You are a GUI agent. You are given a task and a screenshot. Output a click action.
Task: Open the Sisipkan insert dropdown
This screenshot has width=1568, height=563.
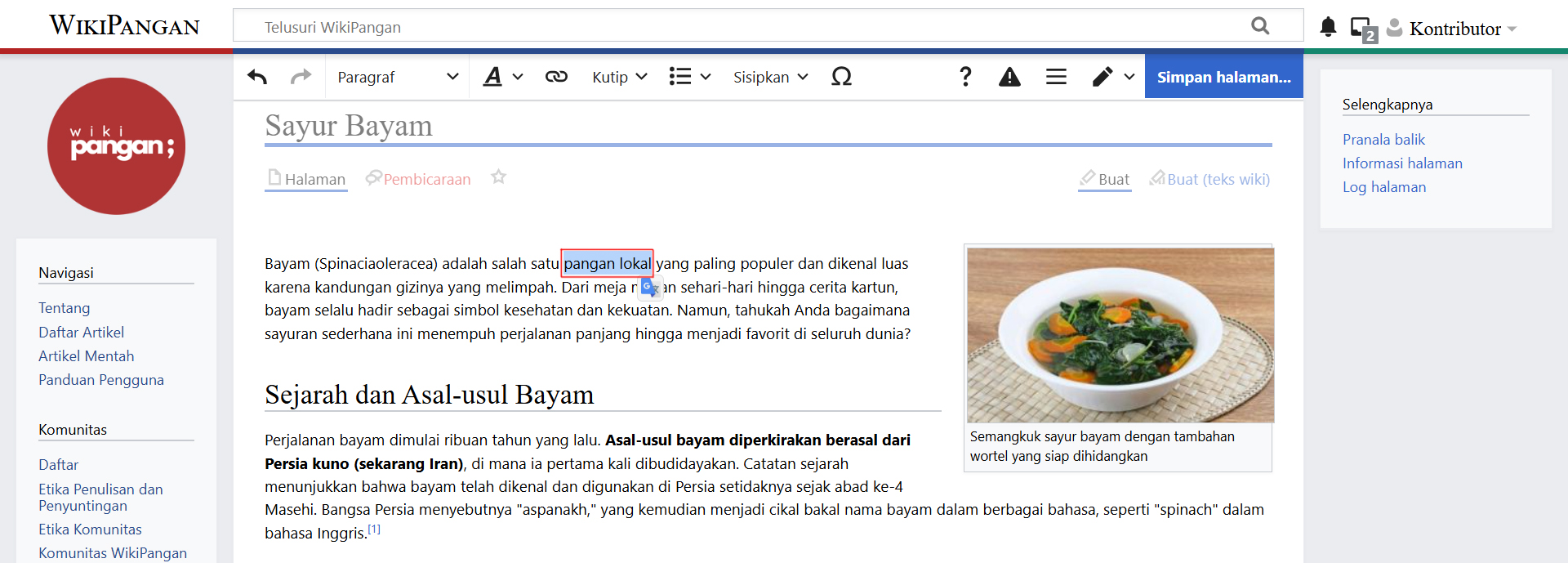(770, 77)
